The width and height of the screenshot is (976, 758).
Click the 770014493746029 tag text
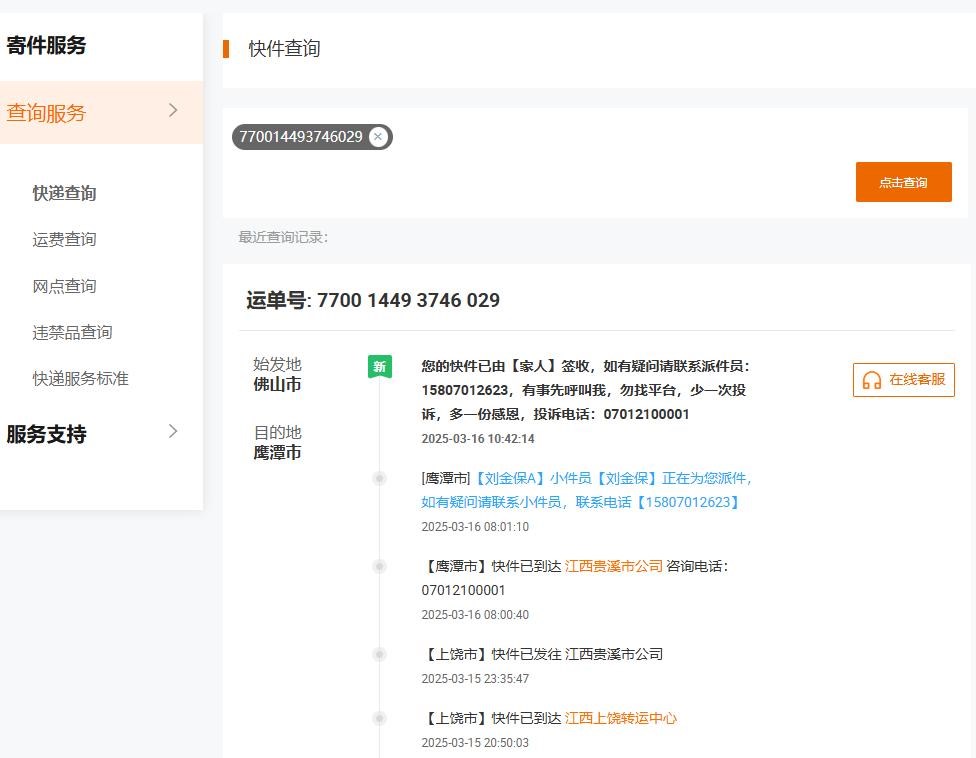click(301, 137)
